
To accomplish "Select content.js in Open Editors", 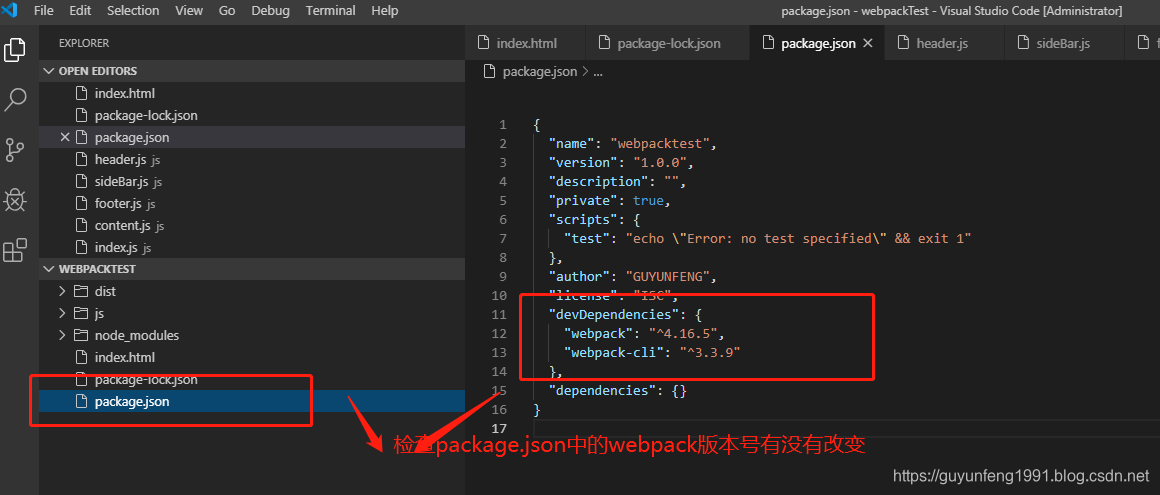I will [252, 226].
